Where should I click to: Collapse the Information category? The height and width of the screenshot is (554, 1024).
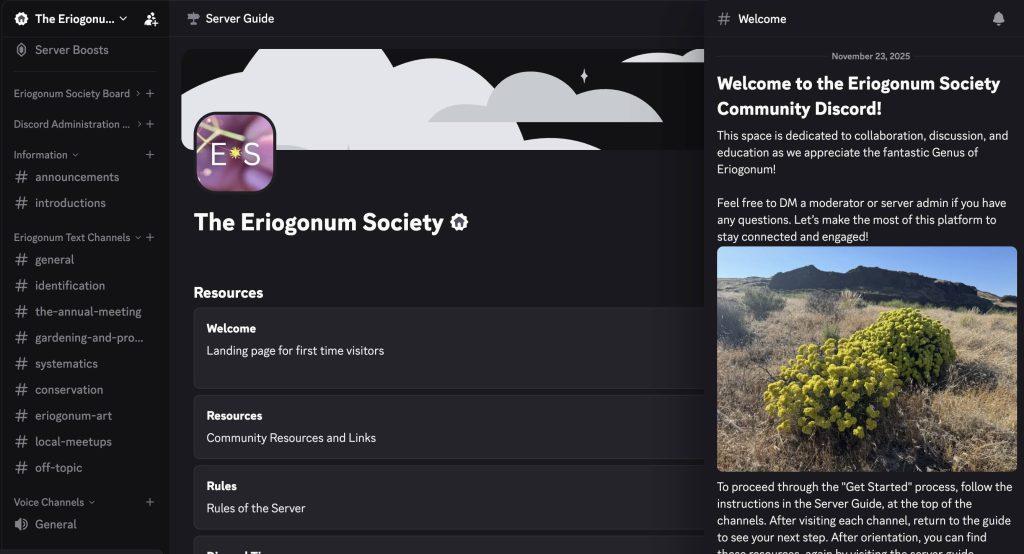pyautogui.click(x=46, y=155)
